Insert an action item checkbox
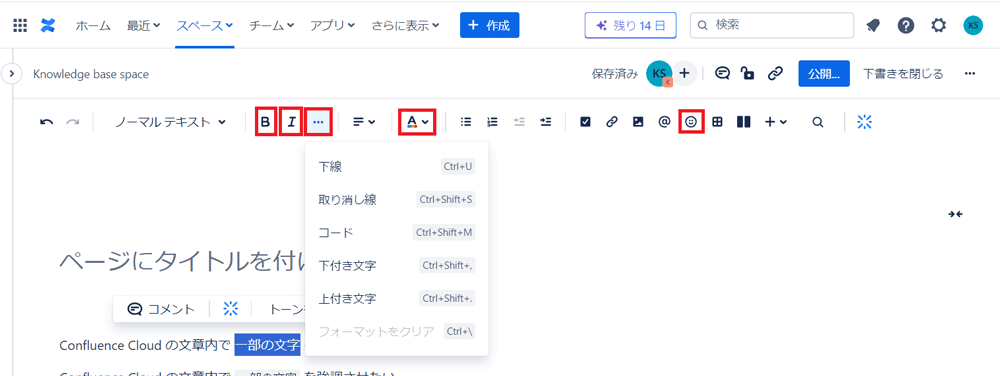Viewport: 1000px width, 376px height. pos(585,122)
